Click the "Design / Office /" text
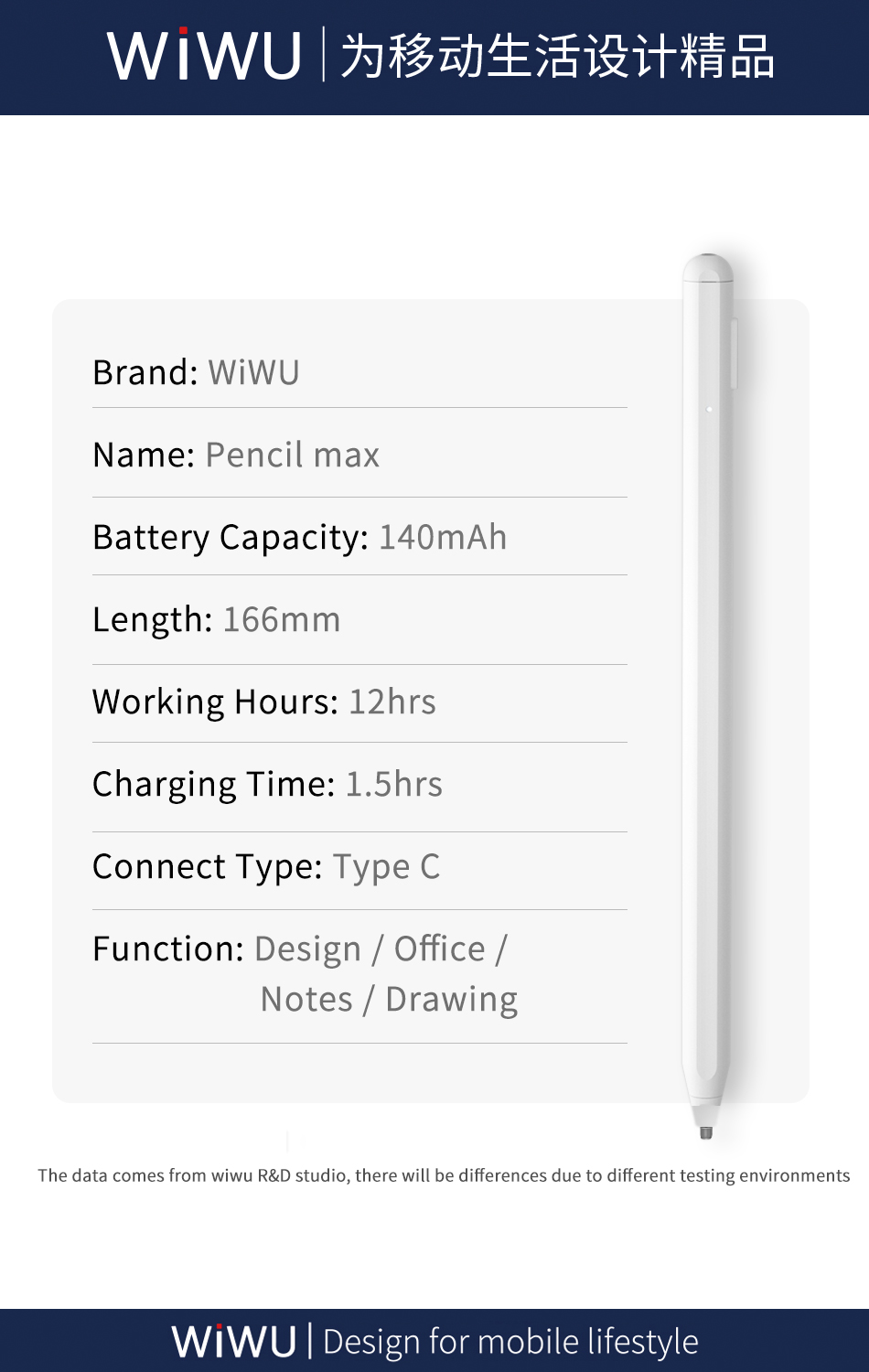The width and height of the screenshot is (869, 1372). (381, 949)
